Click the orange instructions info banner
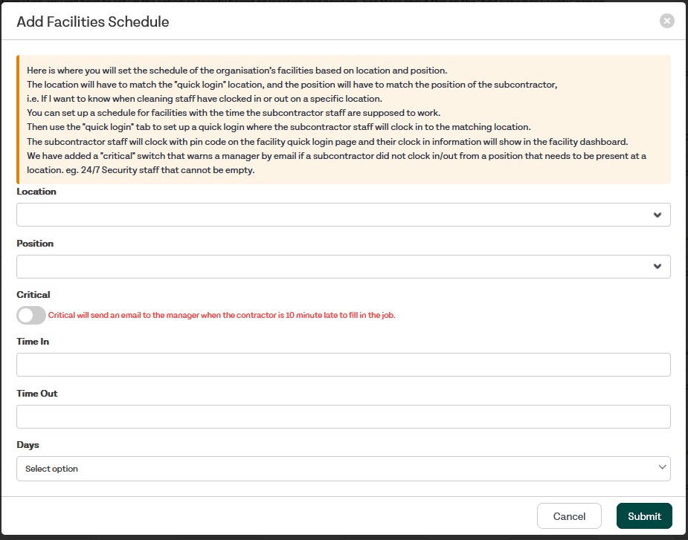This screenshot has width=688, height=540. (343, 119)
